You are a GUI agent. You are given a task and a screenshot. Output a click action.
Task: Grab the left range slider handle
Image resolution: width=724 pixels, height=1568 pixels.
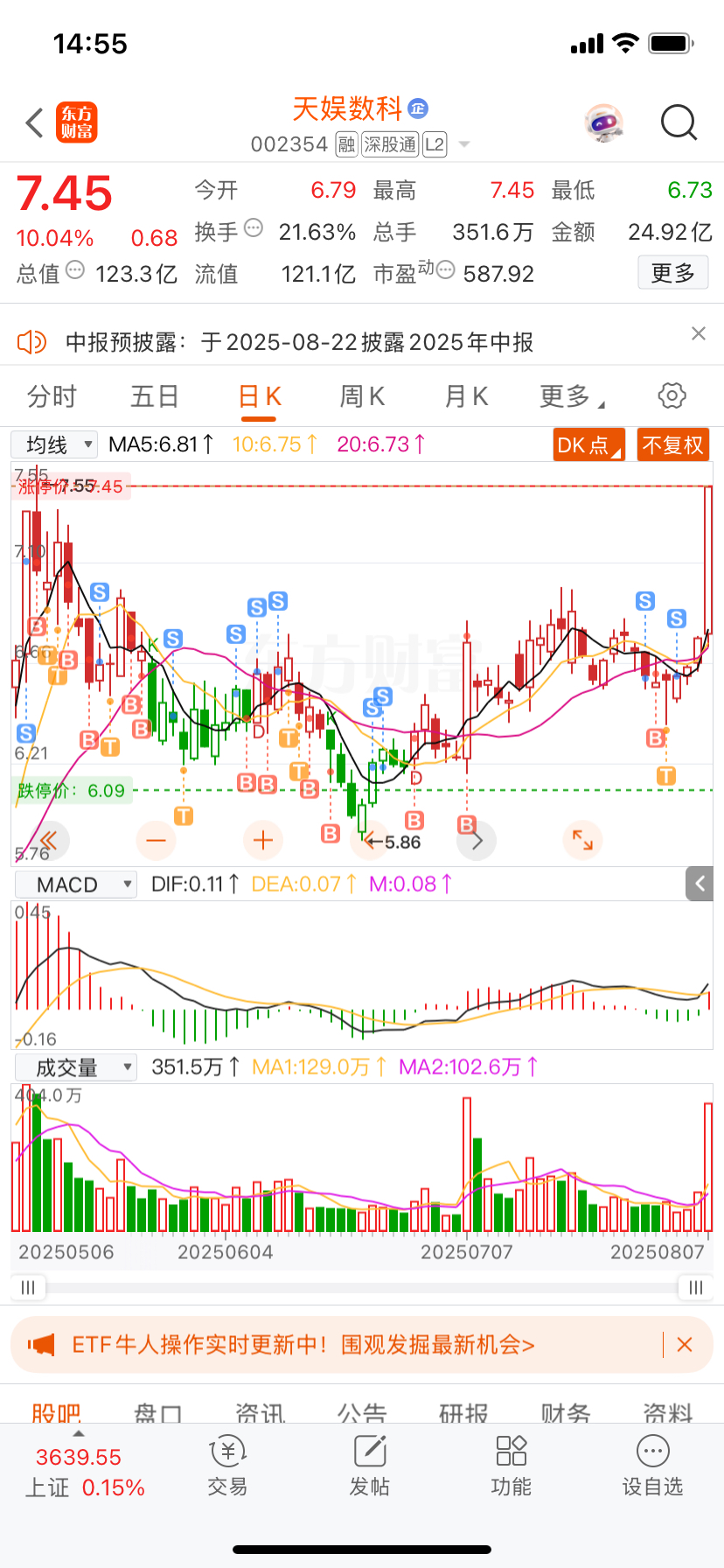click(28, 1287)
